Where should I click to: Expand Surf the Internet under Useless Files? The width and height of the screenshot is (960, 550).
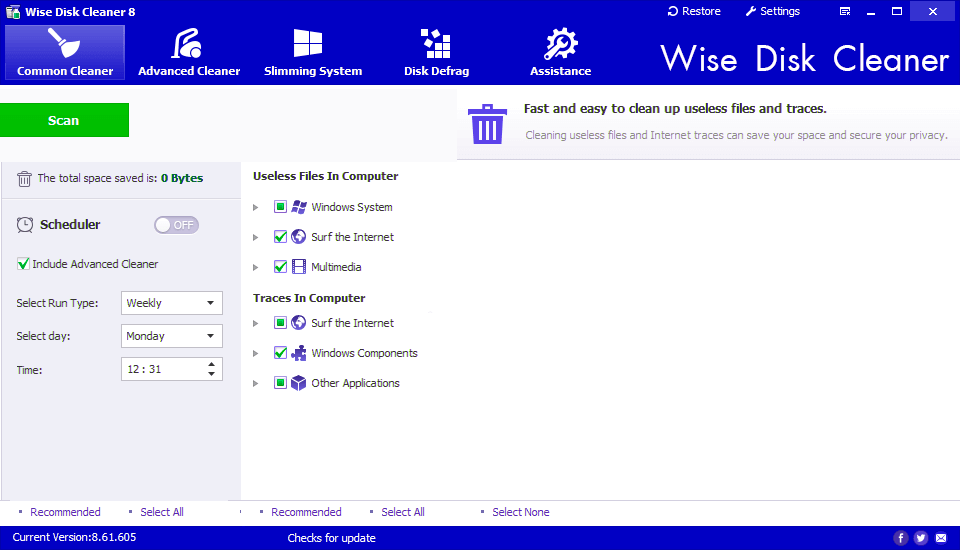pos(256,238)
